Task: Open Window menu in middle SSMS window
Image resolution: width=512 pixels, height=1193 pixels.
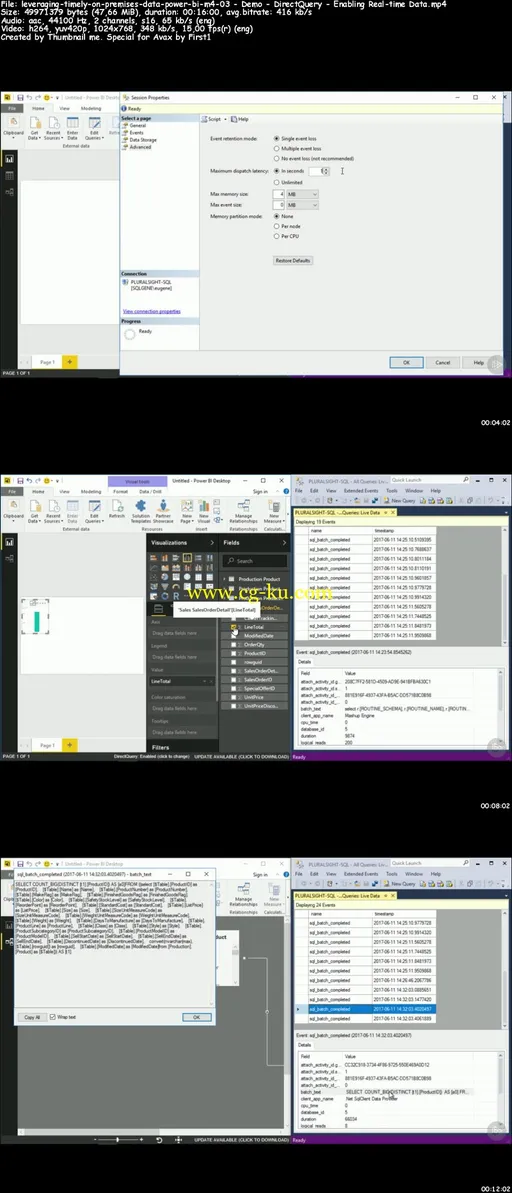Action: (413, 491)
